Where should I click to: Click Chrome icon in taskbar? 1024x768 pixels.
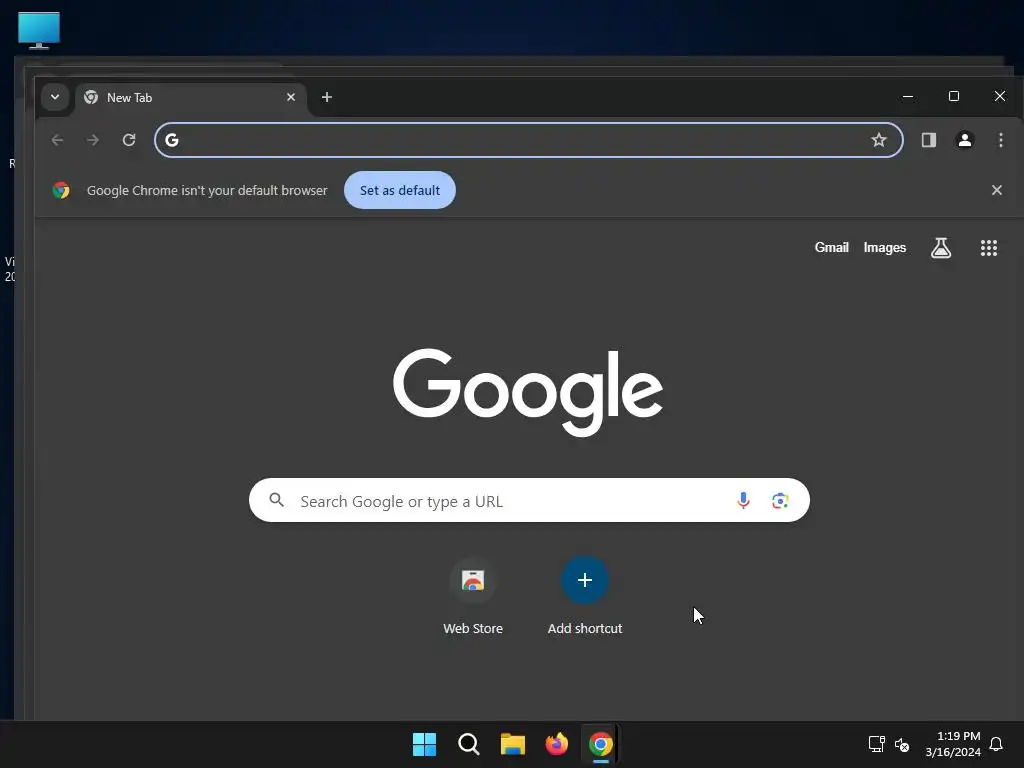click(601, 744)
